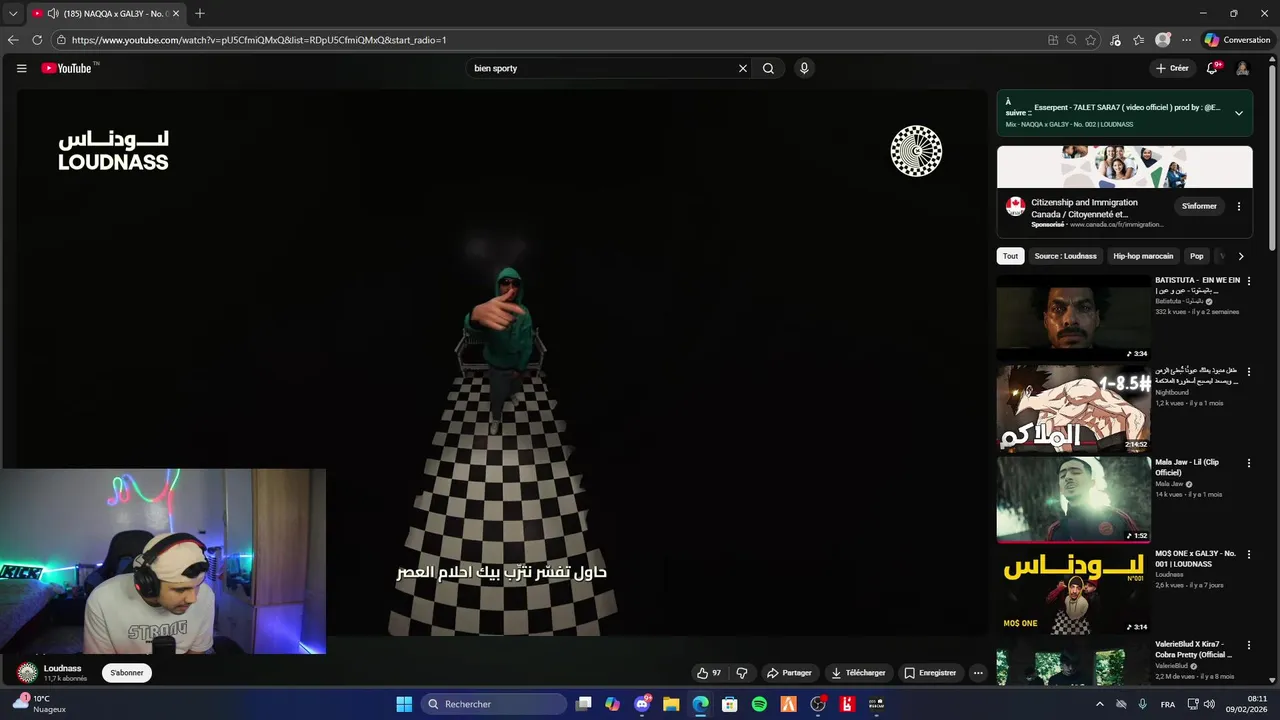Open the YouTube account avatar menu
Screen dimensions: 1280x720
tap(1242, 68)
